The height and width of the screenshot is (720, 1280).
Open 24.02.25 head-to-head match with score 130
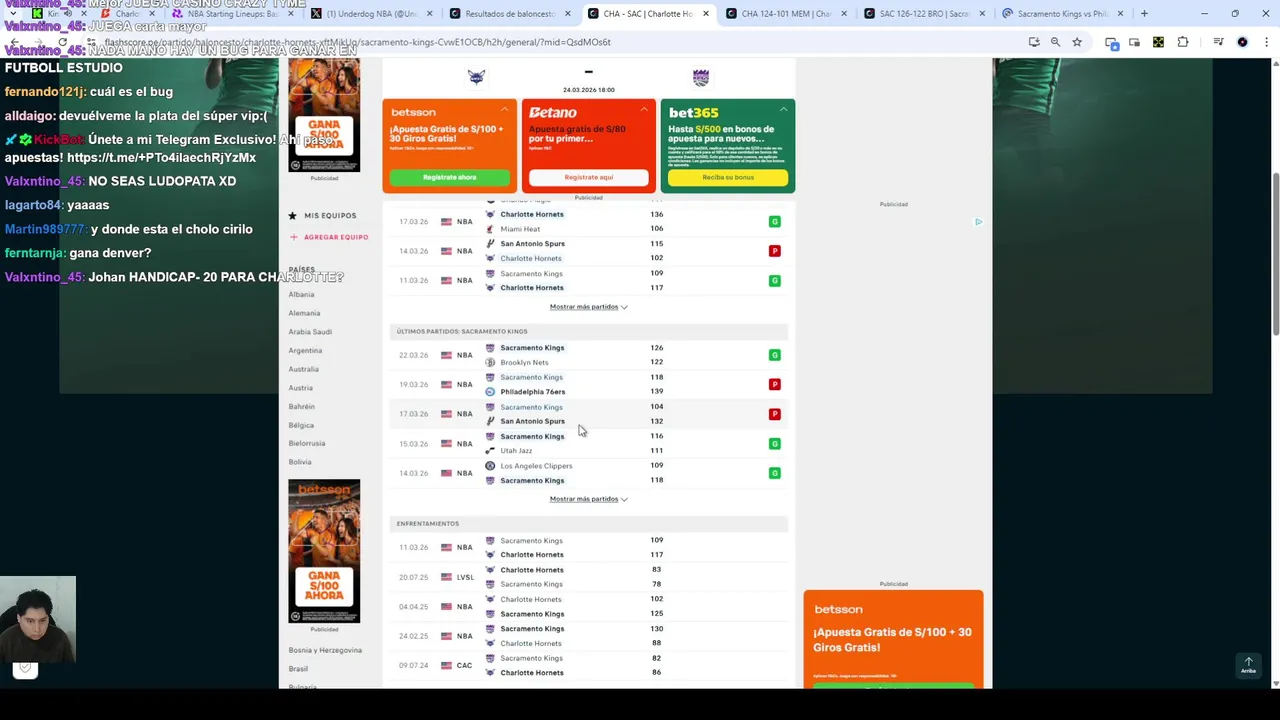coord(588,636)
